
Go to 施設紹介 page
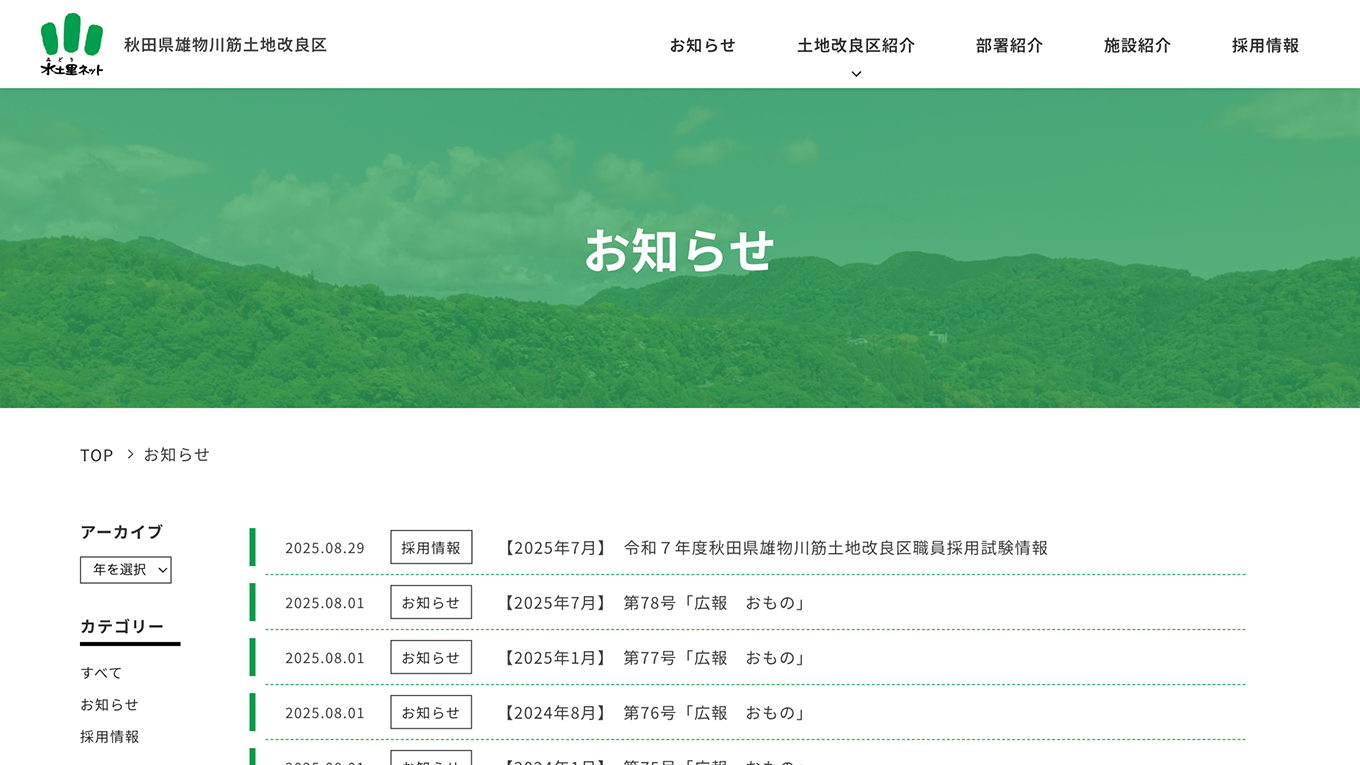[1137, 45]
